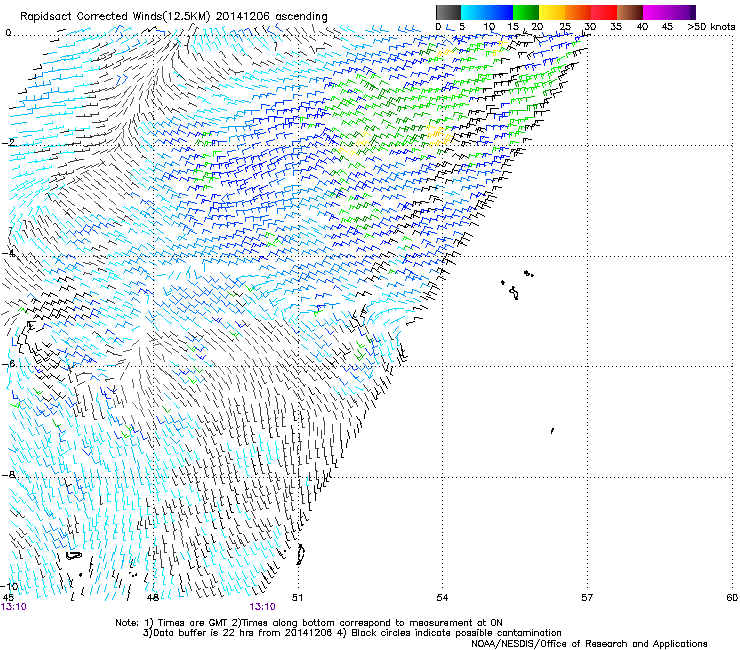740x650 pixels.
Task: Click the '20141206 ascending' date in title
Action: 271,17
